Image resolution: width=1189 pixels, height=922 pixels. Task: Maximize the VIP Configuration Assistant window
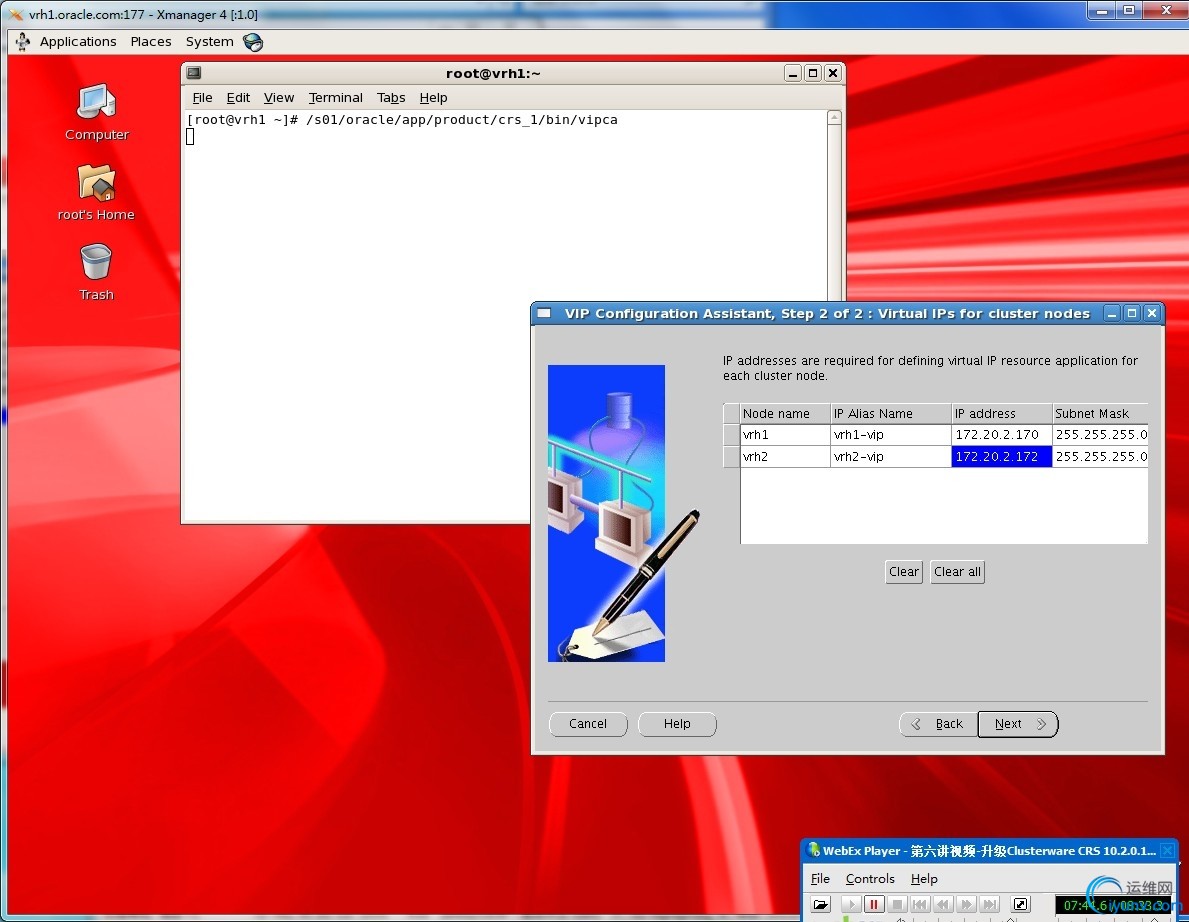point(1132,313)
